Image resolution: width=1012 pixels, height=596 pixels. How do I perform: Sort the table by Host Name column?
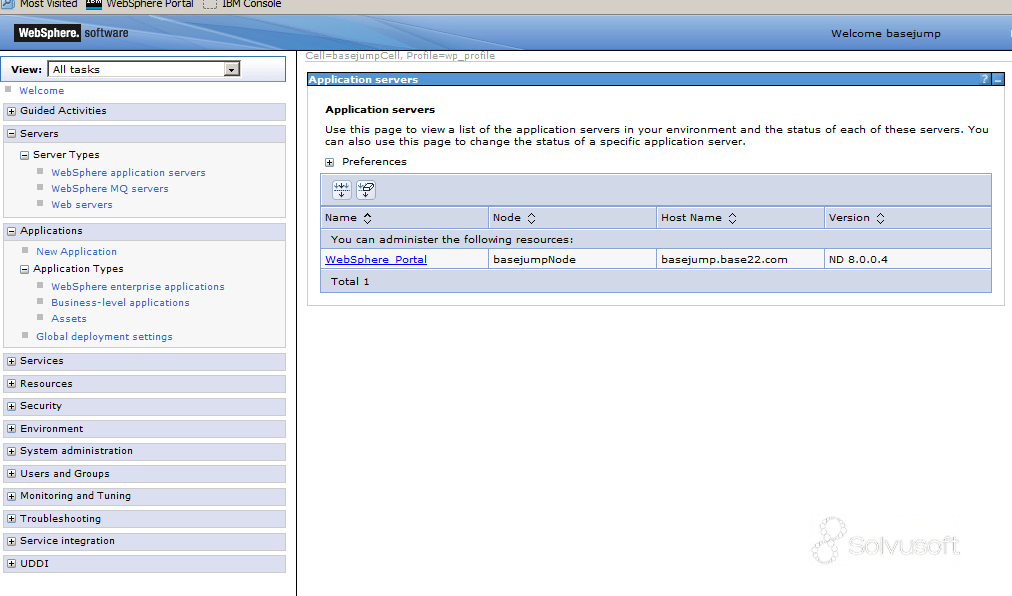(732, 218)
